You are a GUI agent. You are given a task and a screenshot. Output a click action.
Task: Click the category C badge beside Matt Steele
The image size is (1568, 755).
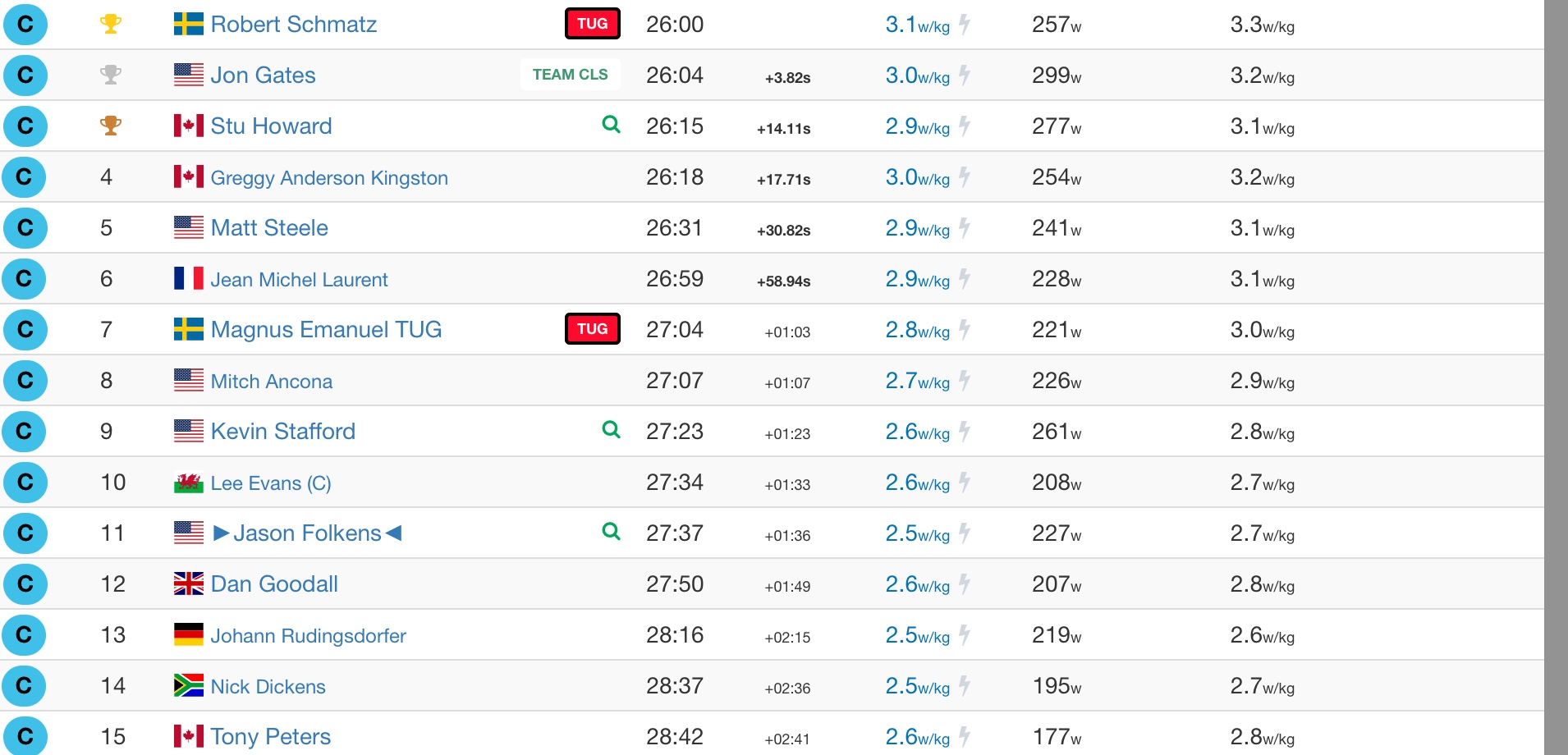[x=25, y=227]
